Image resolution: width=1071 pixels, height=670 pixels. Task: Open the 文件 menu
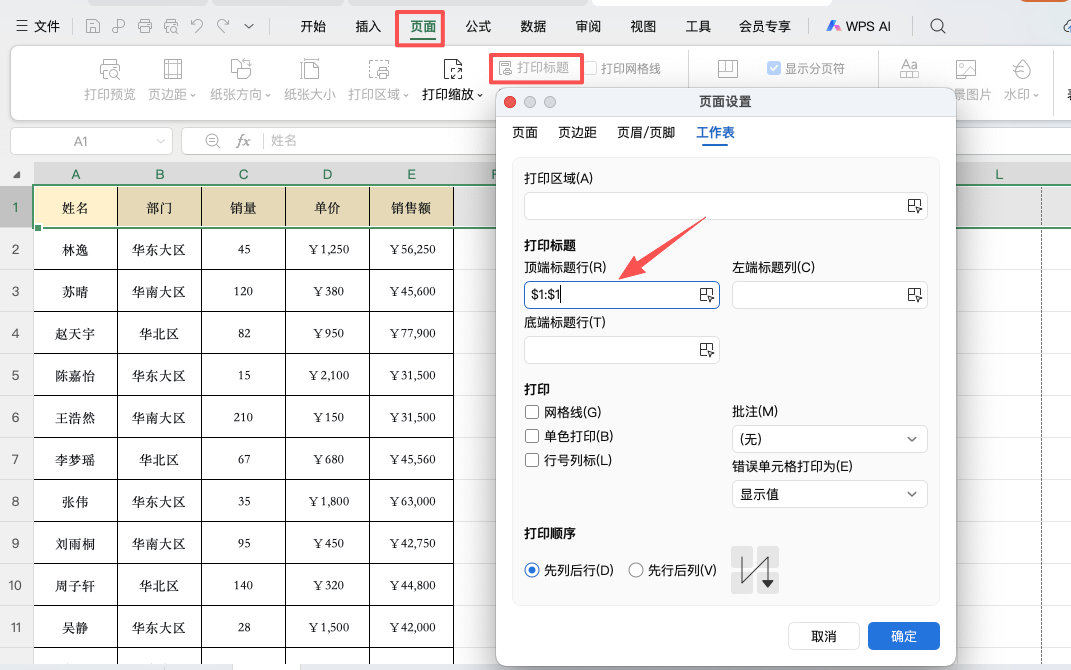38,26
